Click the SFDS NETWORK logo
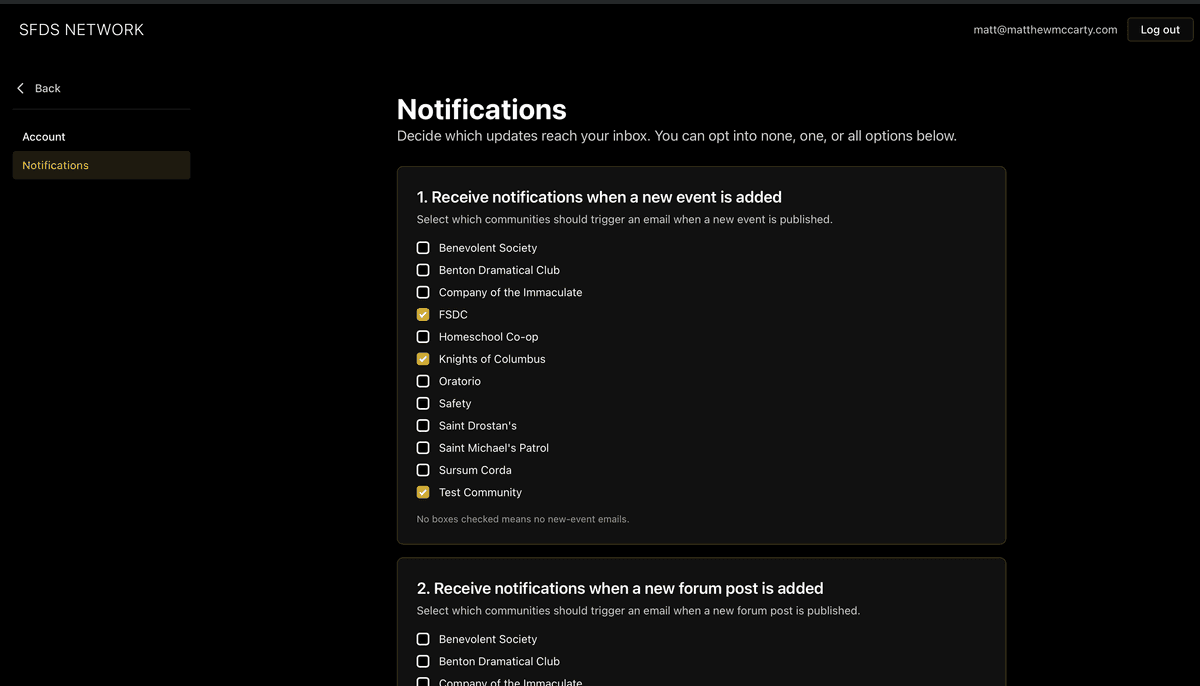The image size is (1200, 686). [x=81, y=29]
